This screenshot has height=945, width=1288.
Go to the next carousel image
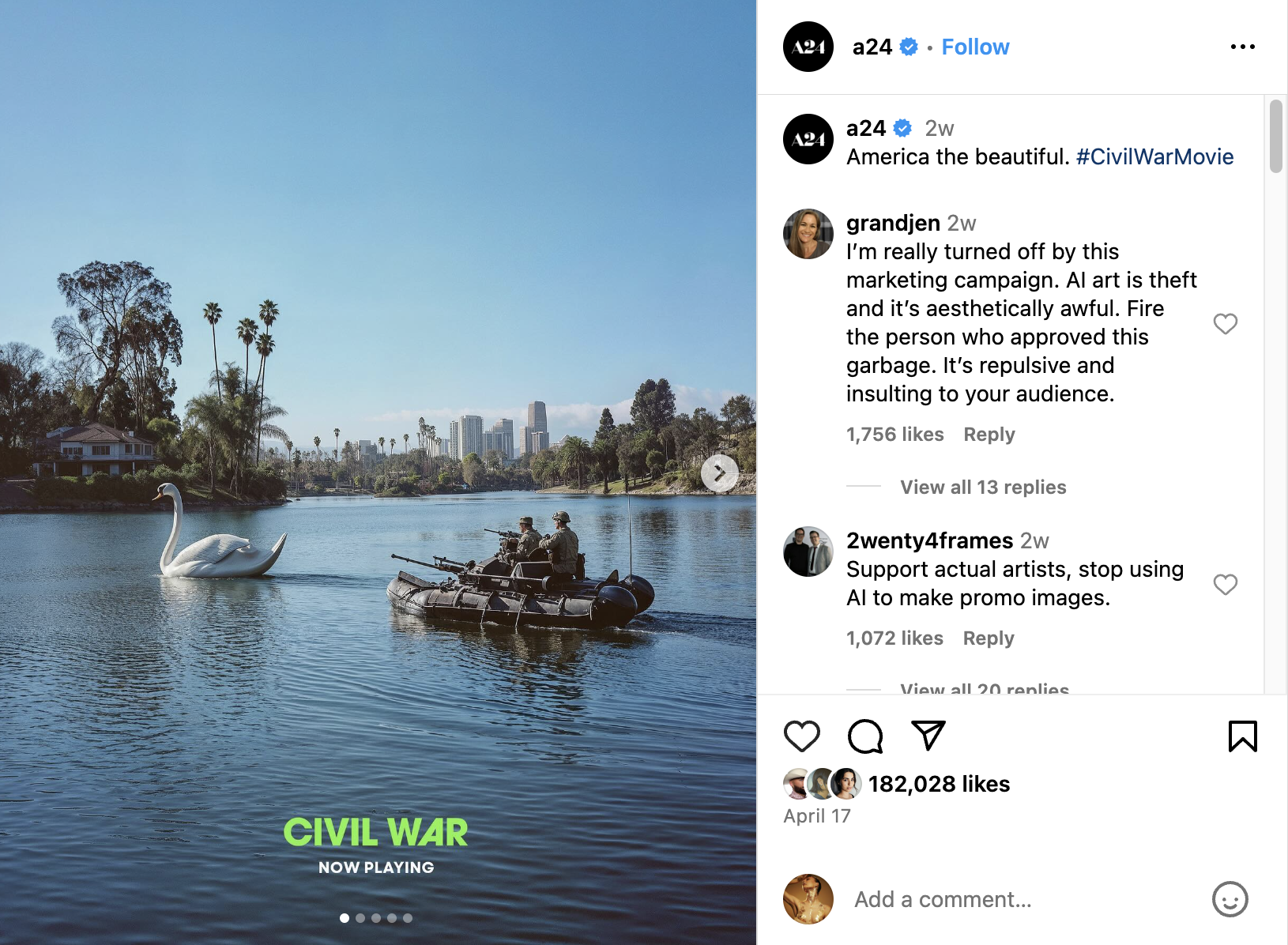719,473
